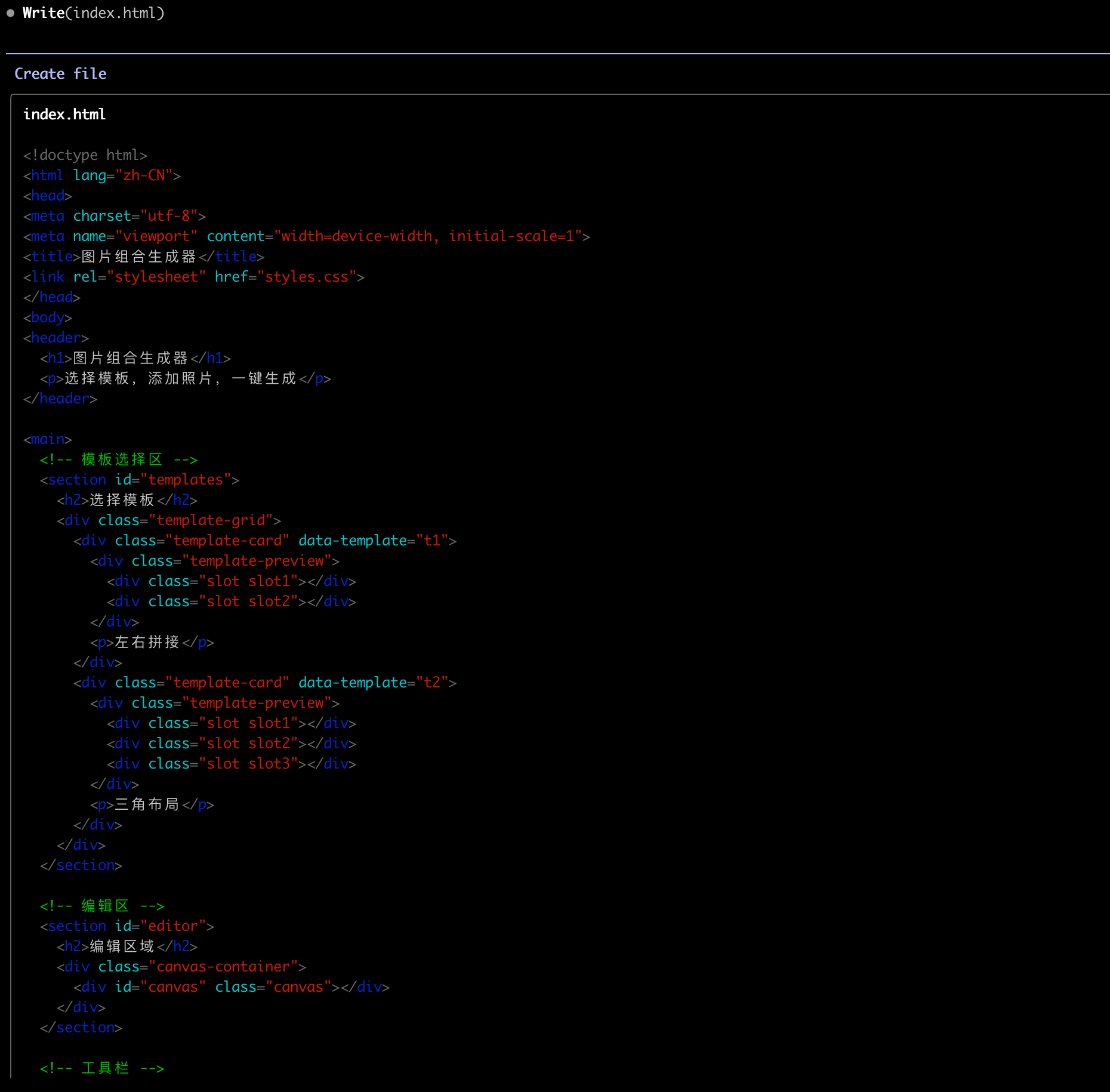The width and height of the screenshot is (1110, 1092).
Task: Click the html lang="zh-CN" tag line
Action: coord(101,175)
